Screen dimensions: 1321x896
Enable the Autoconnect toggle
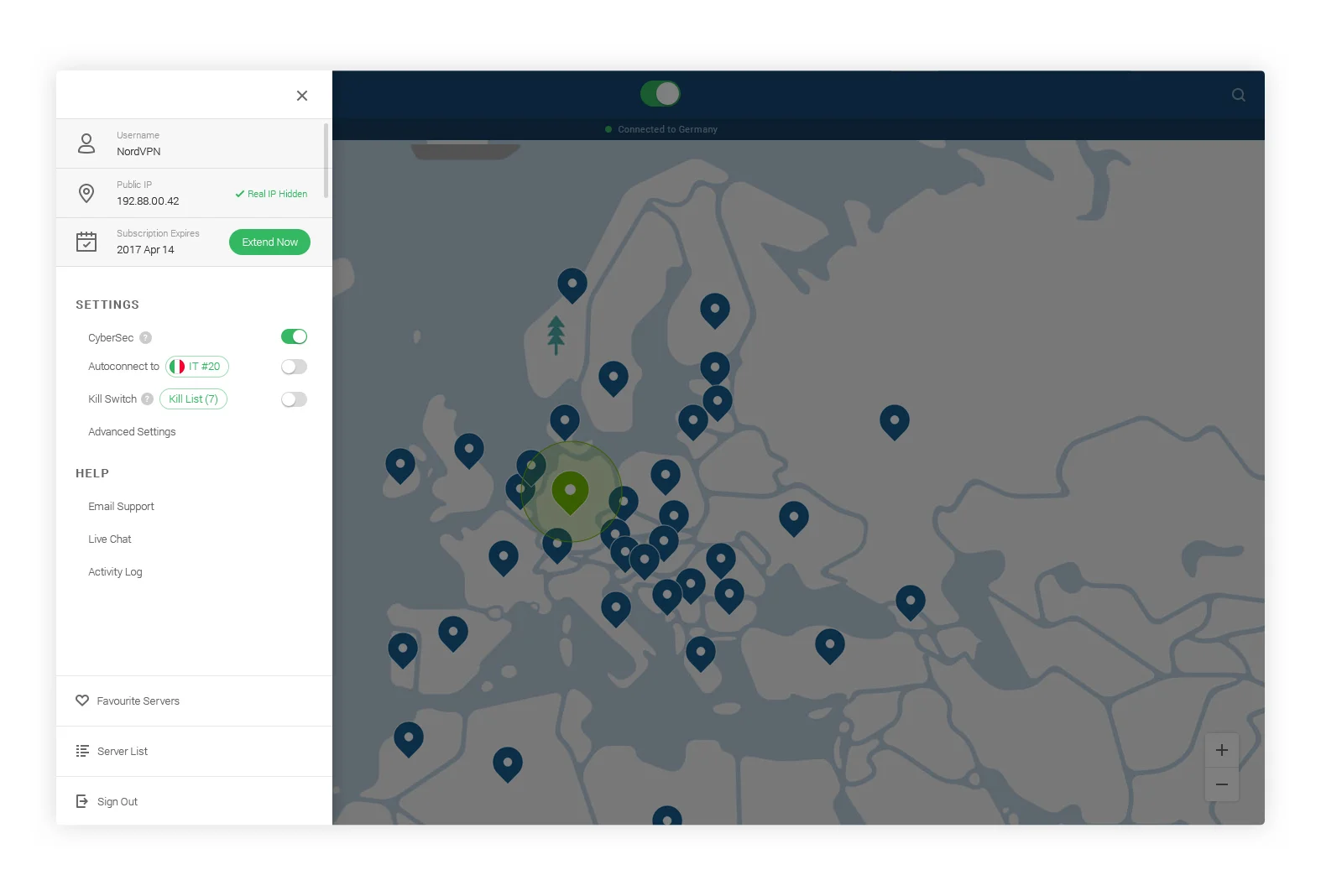294,367
